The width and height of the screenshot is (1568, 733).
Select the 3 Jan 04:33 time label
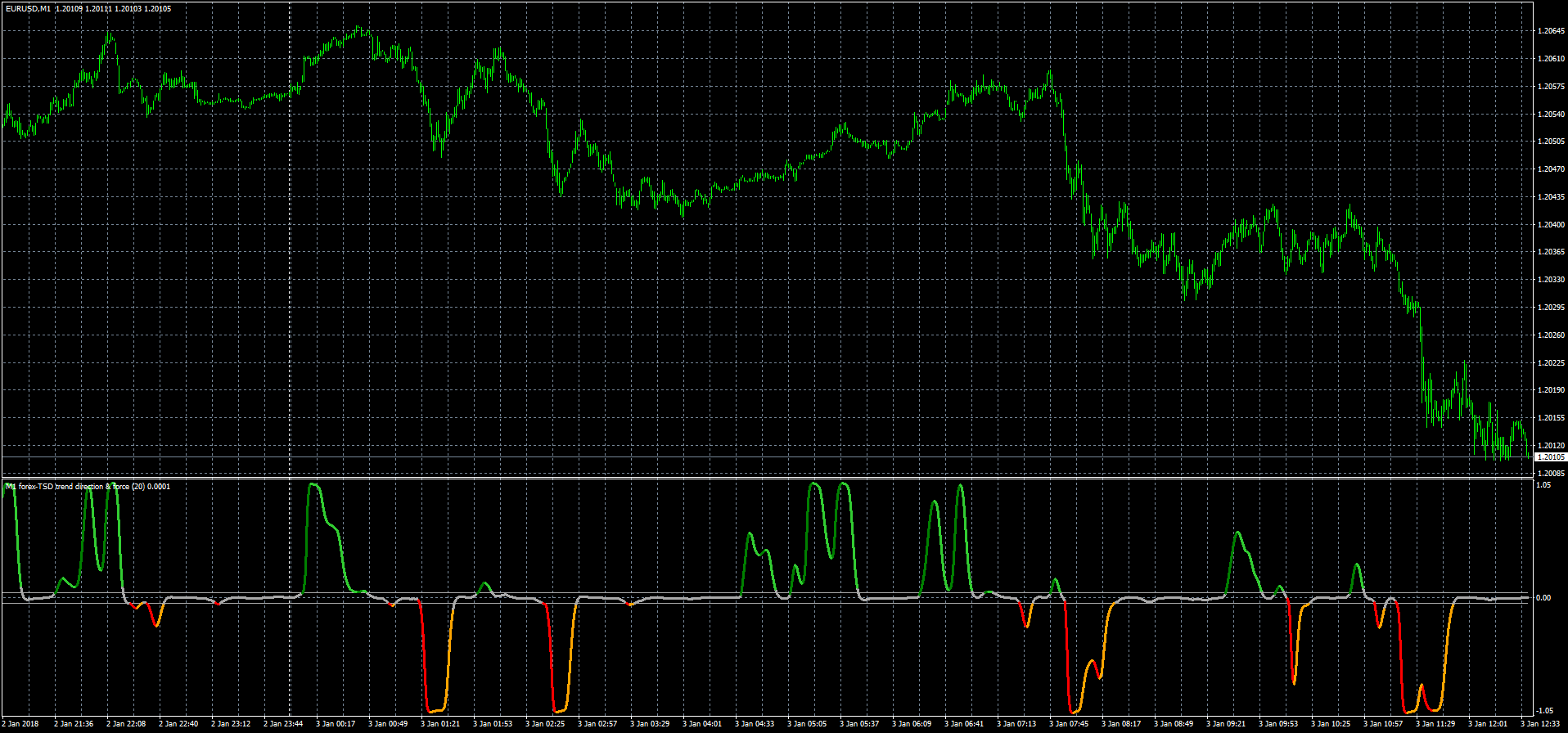click(x=755, y=724)
